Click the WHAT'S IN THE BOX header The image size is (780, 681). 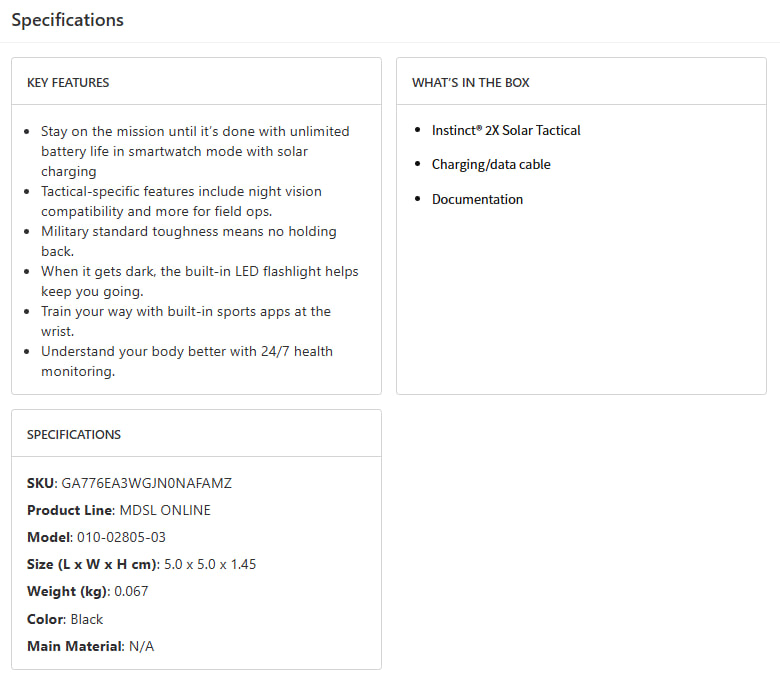point(477,82)
